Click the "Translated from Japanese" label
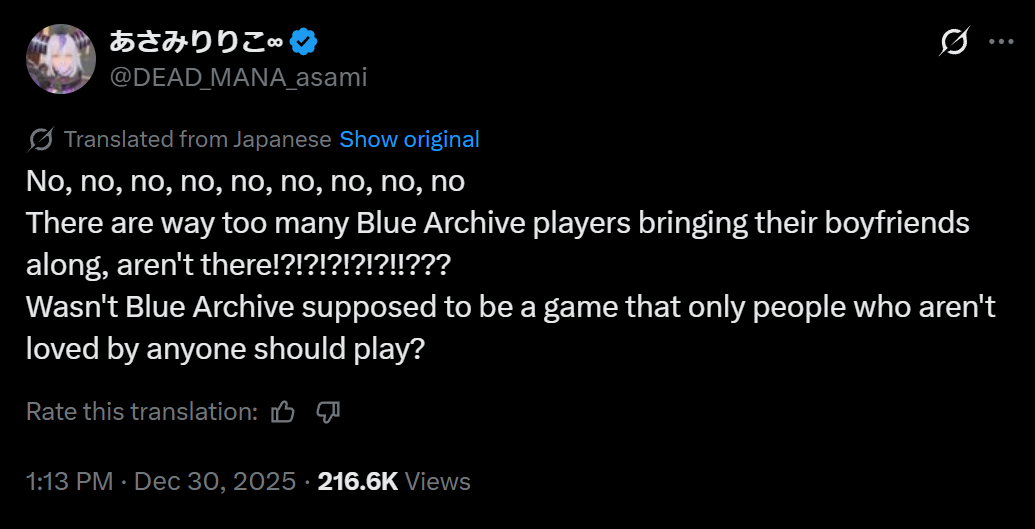The width and height of the screenshot is (1035, 529). pos(197,140)
